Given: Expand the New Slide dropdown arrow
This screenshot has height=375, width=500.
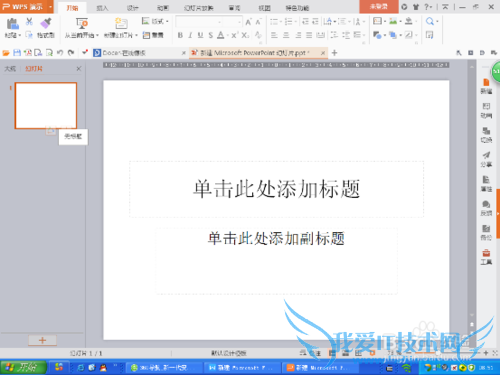Looking at the screenshot, I should point(136,35).
